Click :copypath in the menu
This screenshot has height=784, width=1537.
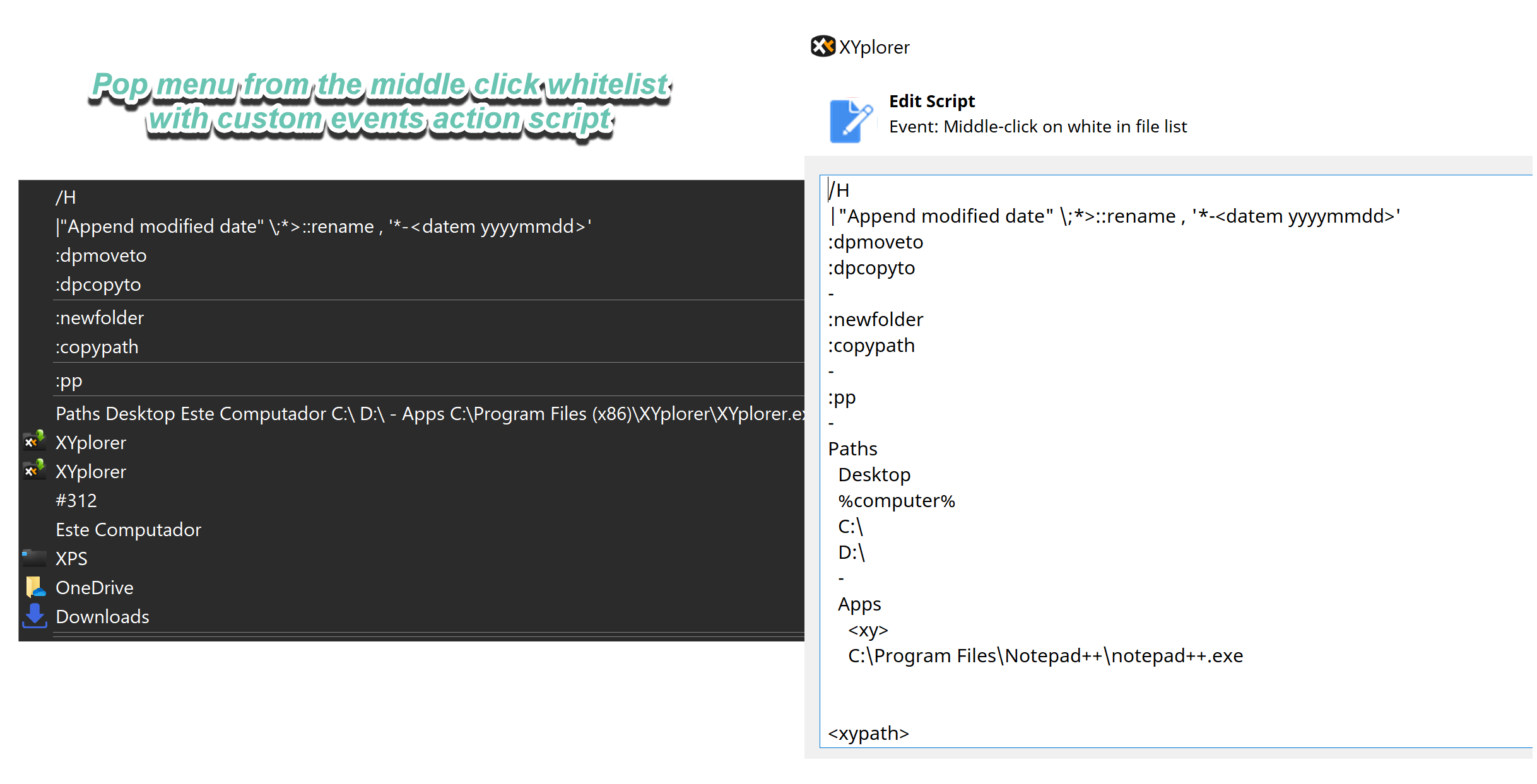(x=97, y=347)
